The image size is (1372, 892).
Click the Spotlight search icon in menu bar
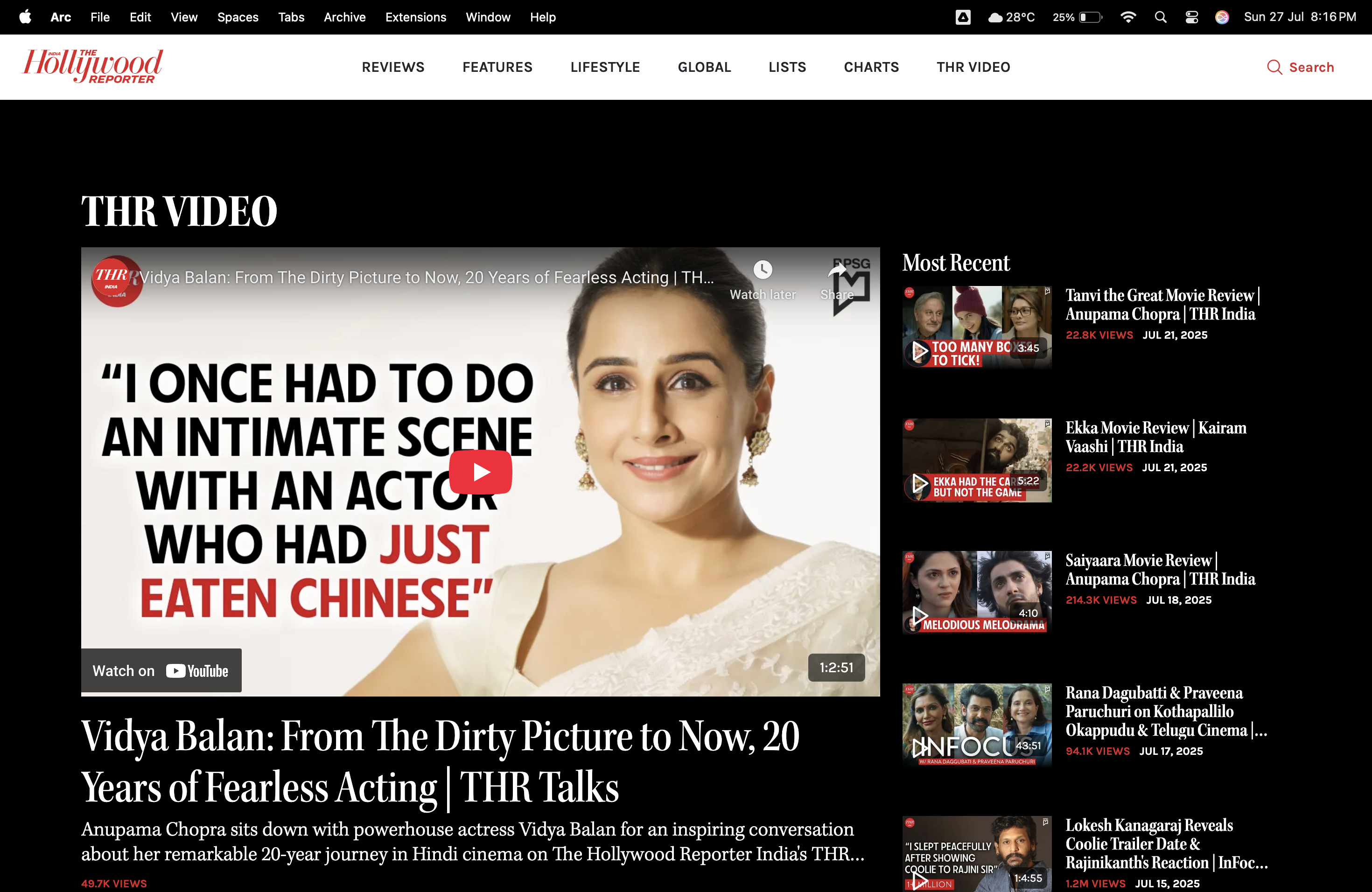(x=1161, y=17)
